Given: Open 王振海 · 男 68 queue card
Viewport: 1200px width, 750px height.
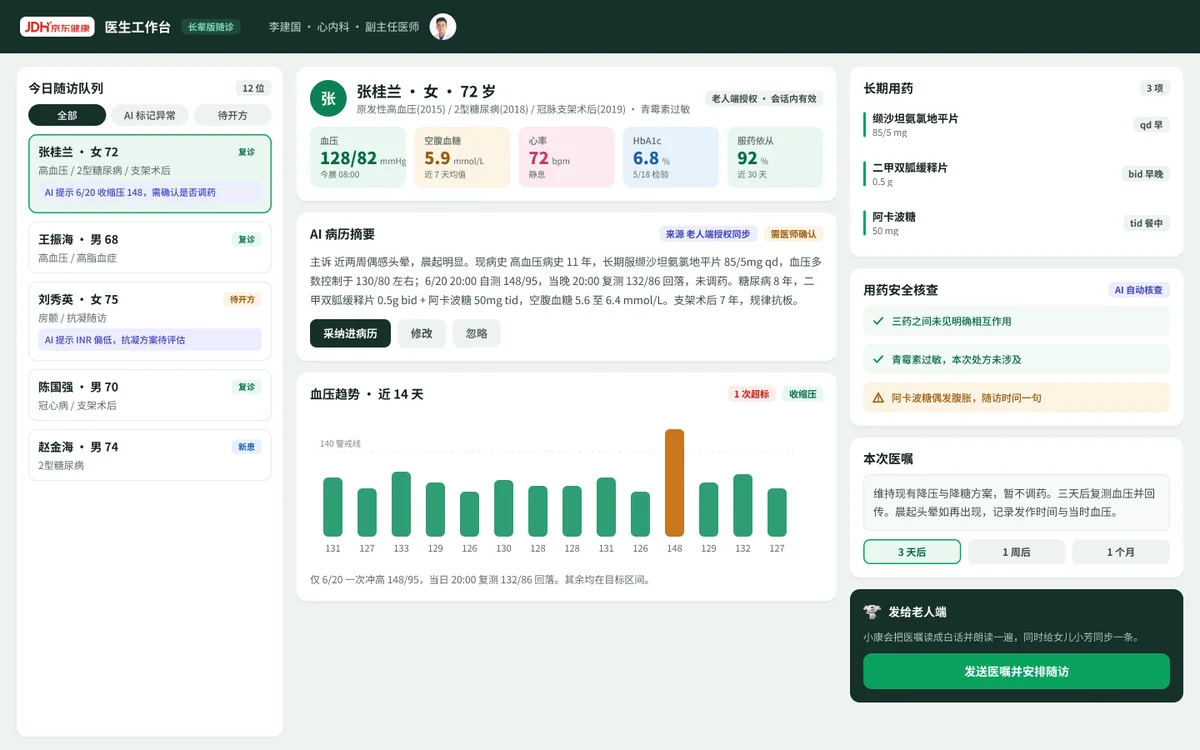Looking at the screenshot, I should click(x=150, y=247).
